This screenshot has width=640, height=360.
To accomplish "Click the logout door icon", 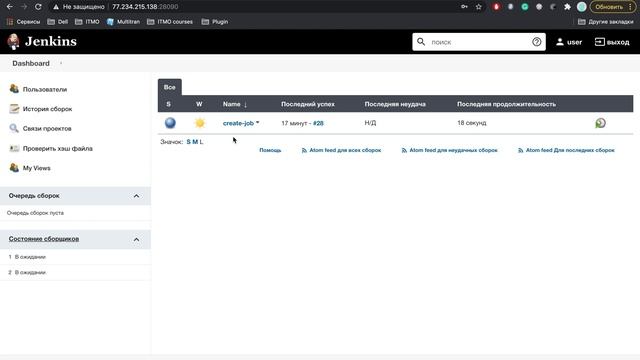I will [x=600, y=42].
